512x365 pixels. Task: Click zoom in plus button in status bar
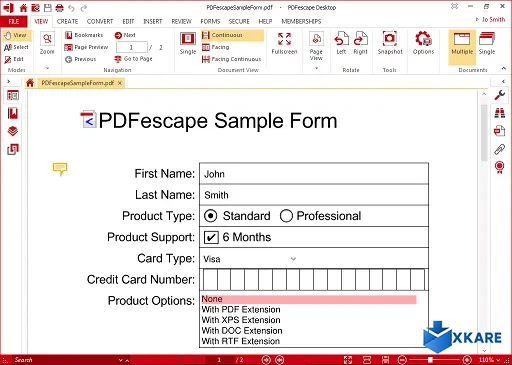pyautogui.click(x=467, y=360)
